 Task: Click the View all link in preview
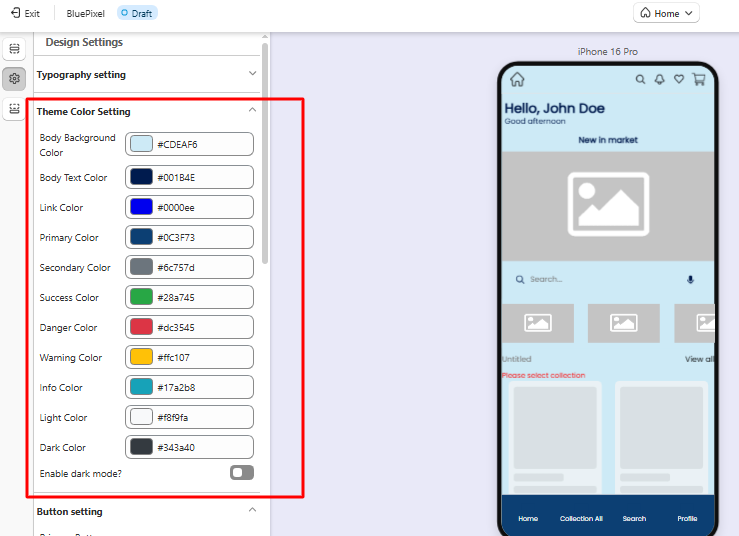coord(699,359)
